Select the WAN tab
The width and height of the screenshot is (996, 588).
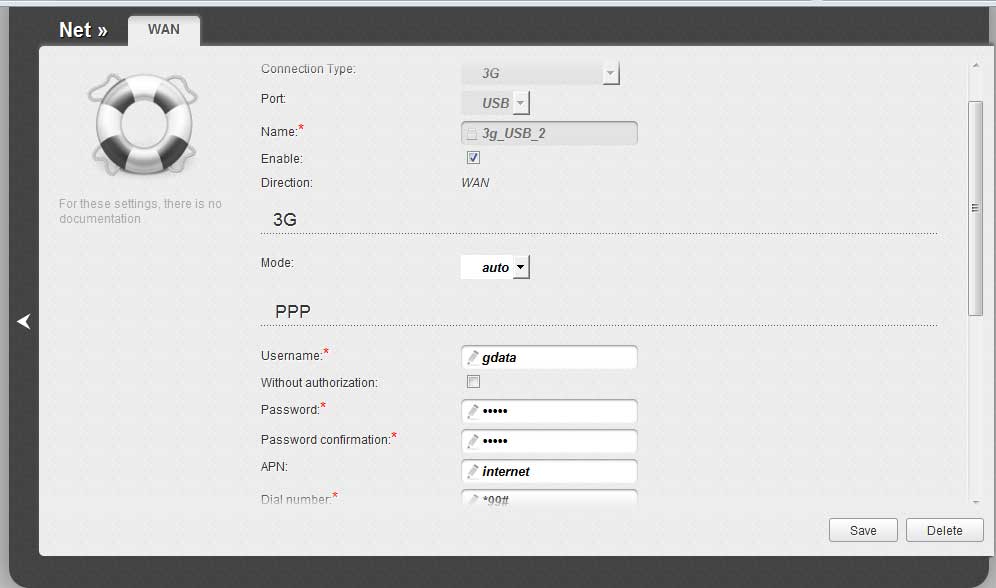164,30
